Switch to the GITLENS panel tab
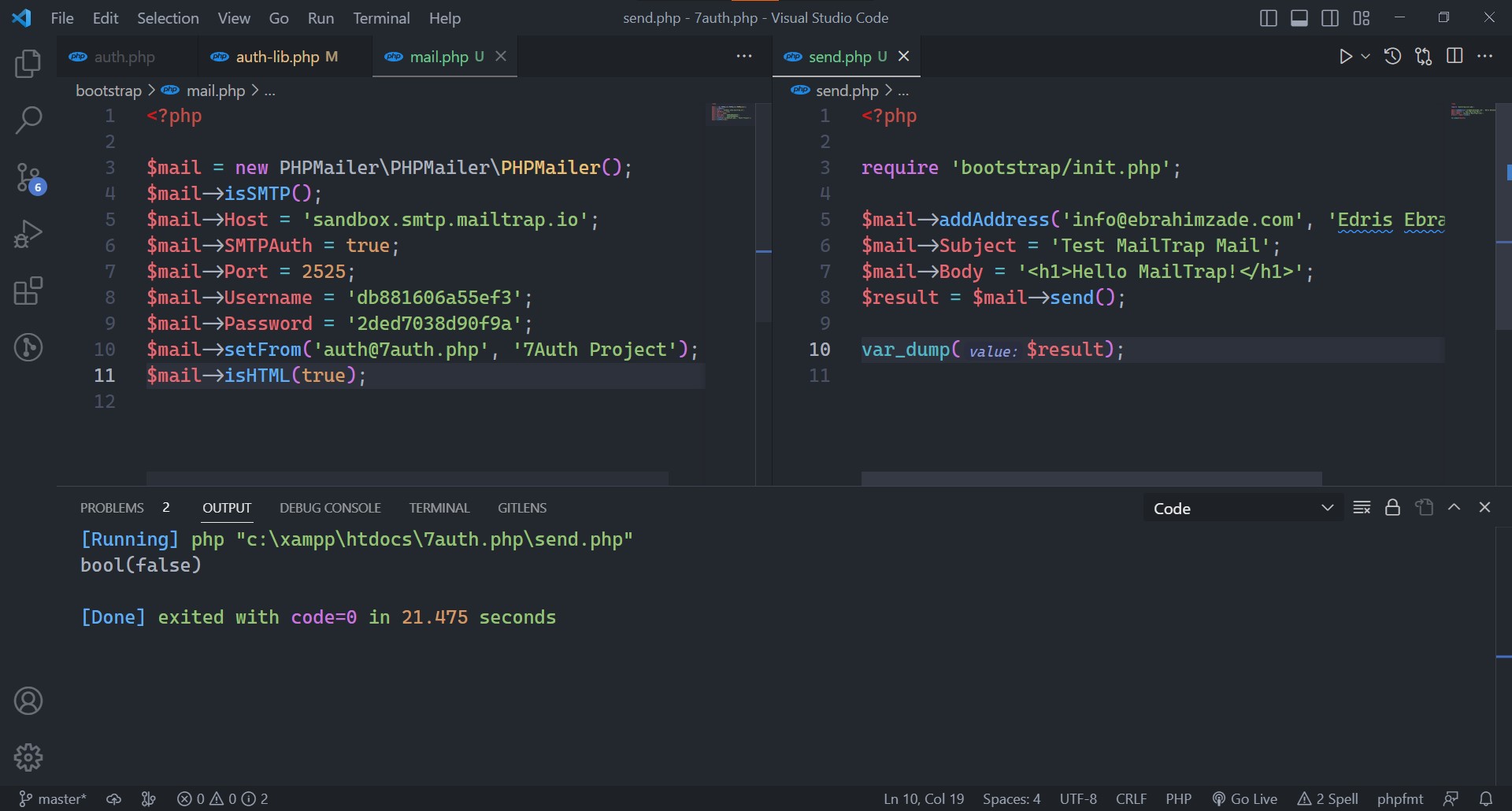Screen dimensions: 1512x811 522,508
